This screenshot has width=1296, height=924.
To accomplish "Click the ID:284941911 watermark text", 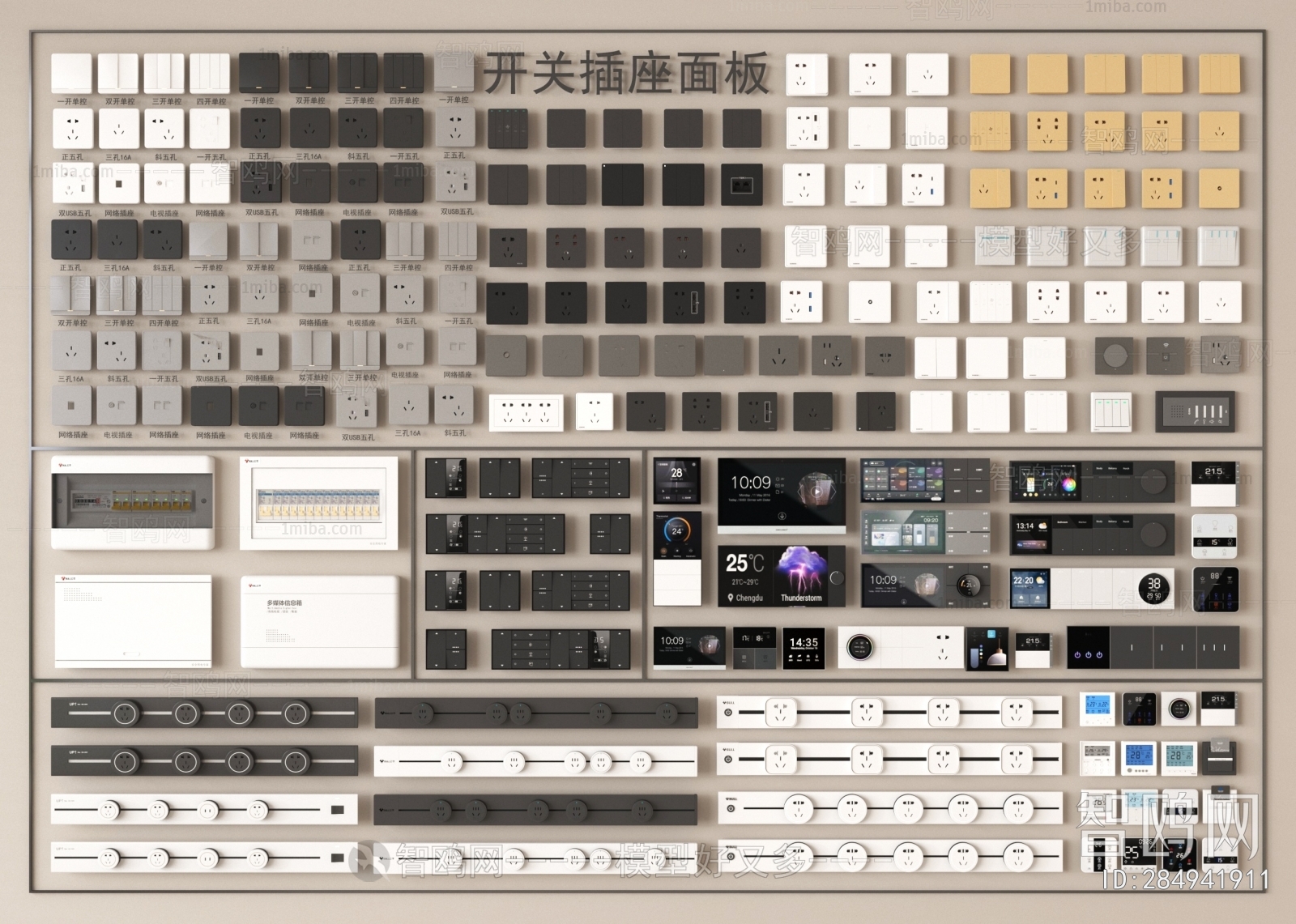I will tap(1186, 880).
